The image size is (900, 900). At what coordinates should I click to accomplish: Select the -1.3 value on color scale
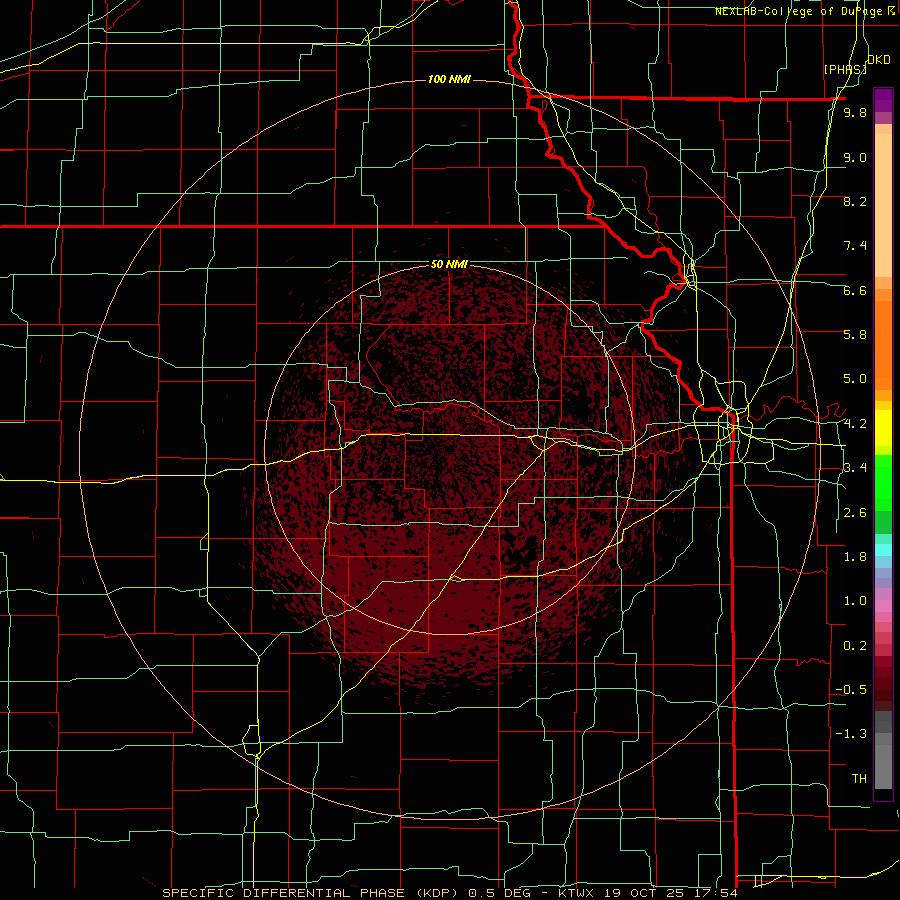(851, 734)
